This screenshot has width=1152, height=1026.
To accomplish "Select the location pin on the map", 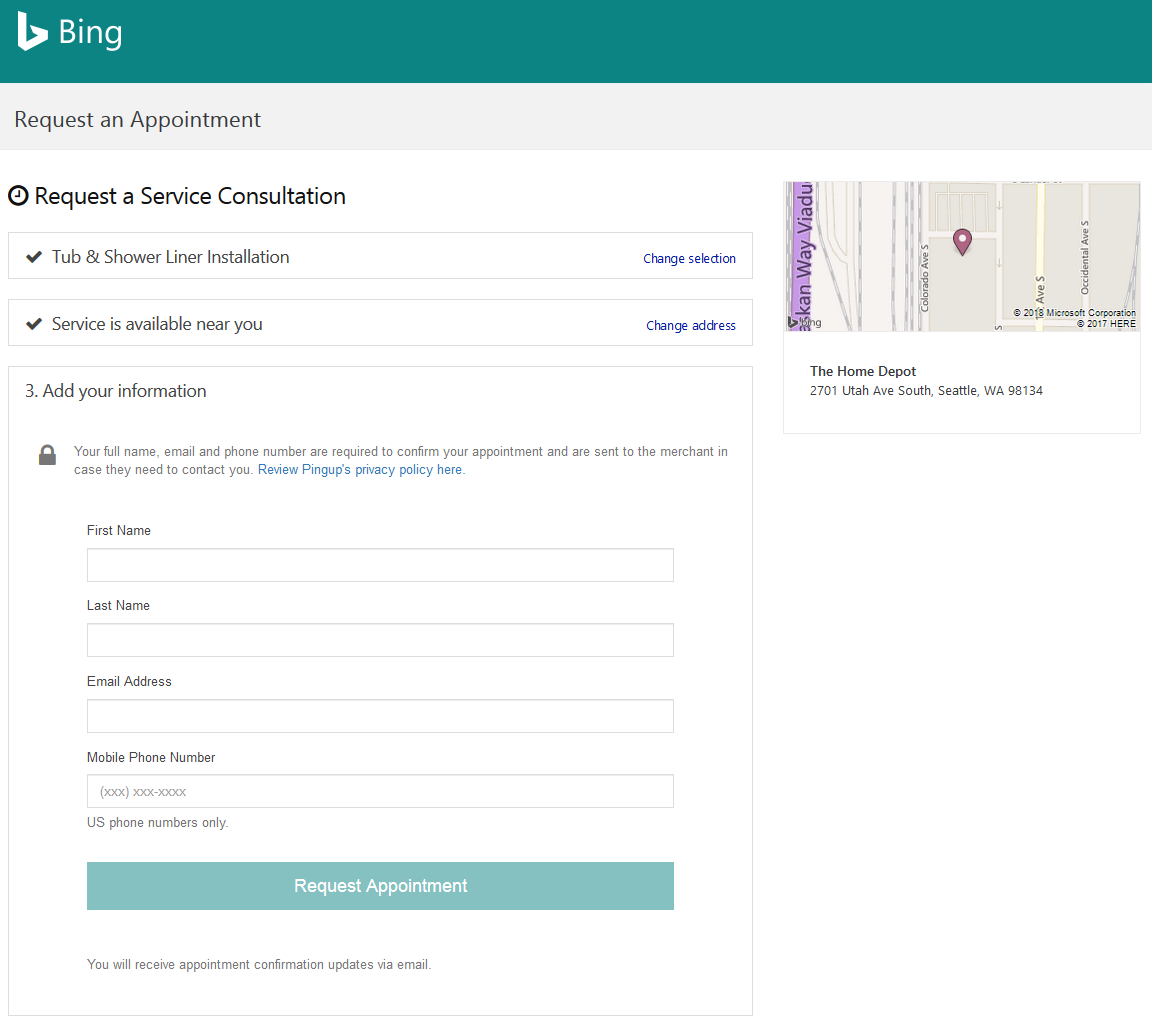I will coord(962,241).
